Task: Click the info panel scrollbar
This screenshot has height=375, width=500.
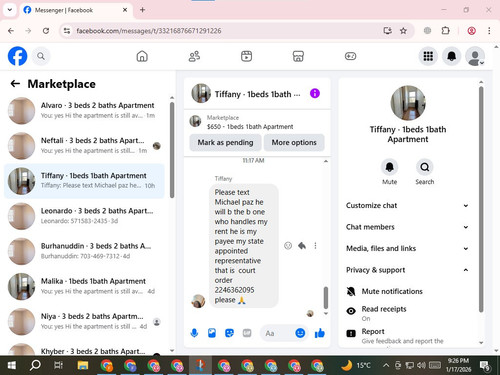Action: [x=481, y=199]
